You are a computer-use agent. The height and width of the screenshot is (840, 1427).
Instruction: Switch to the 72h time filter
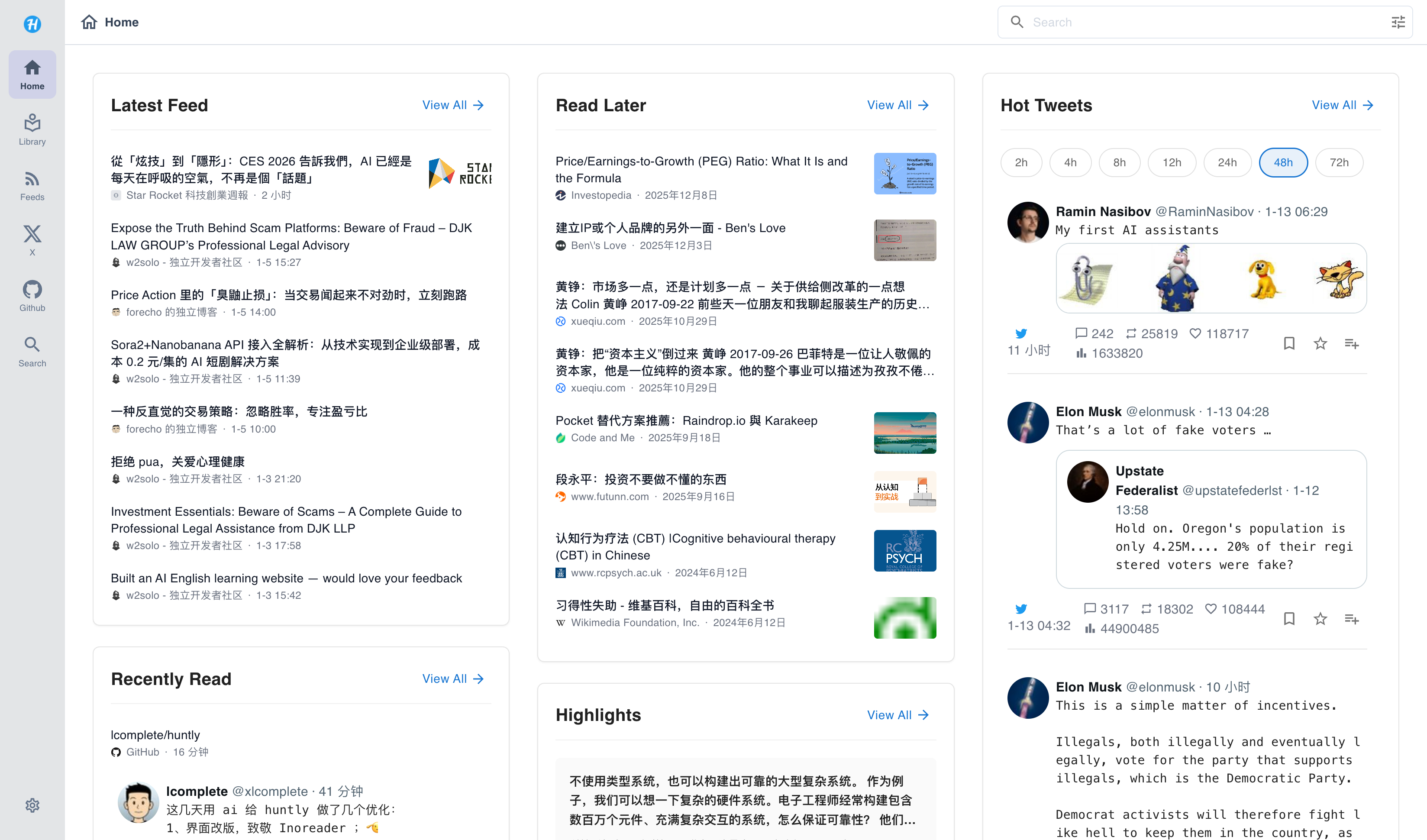[1339, 162]
